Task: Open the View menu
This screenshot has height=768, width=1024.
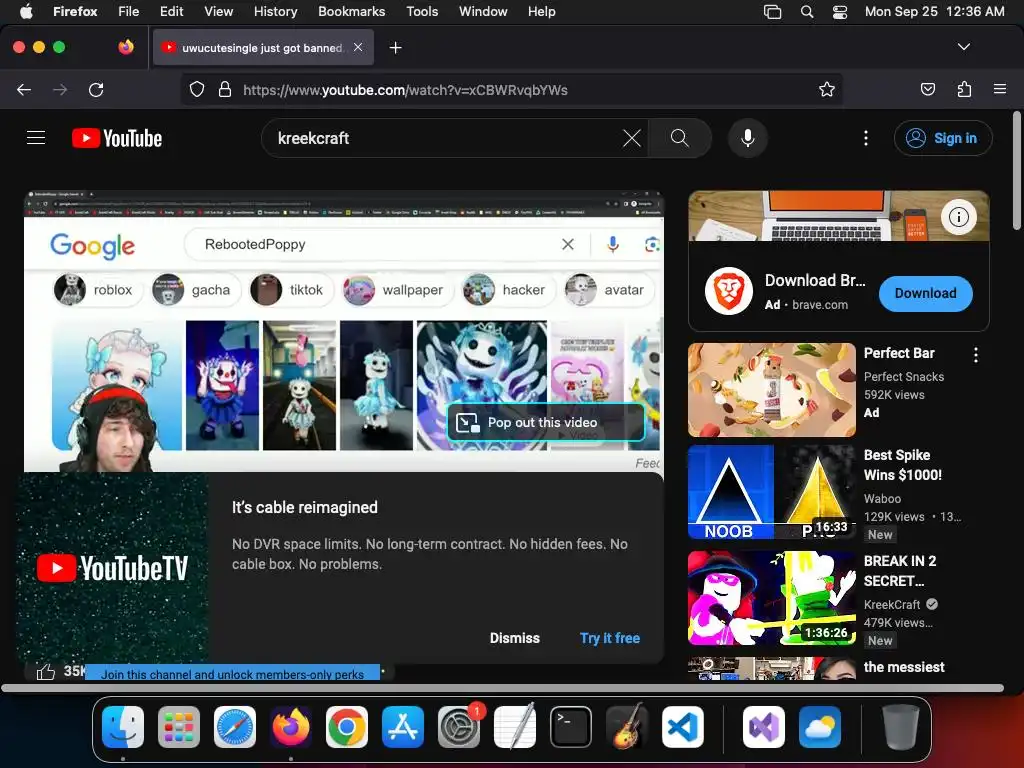Action: pos(218,11)
